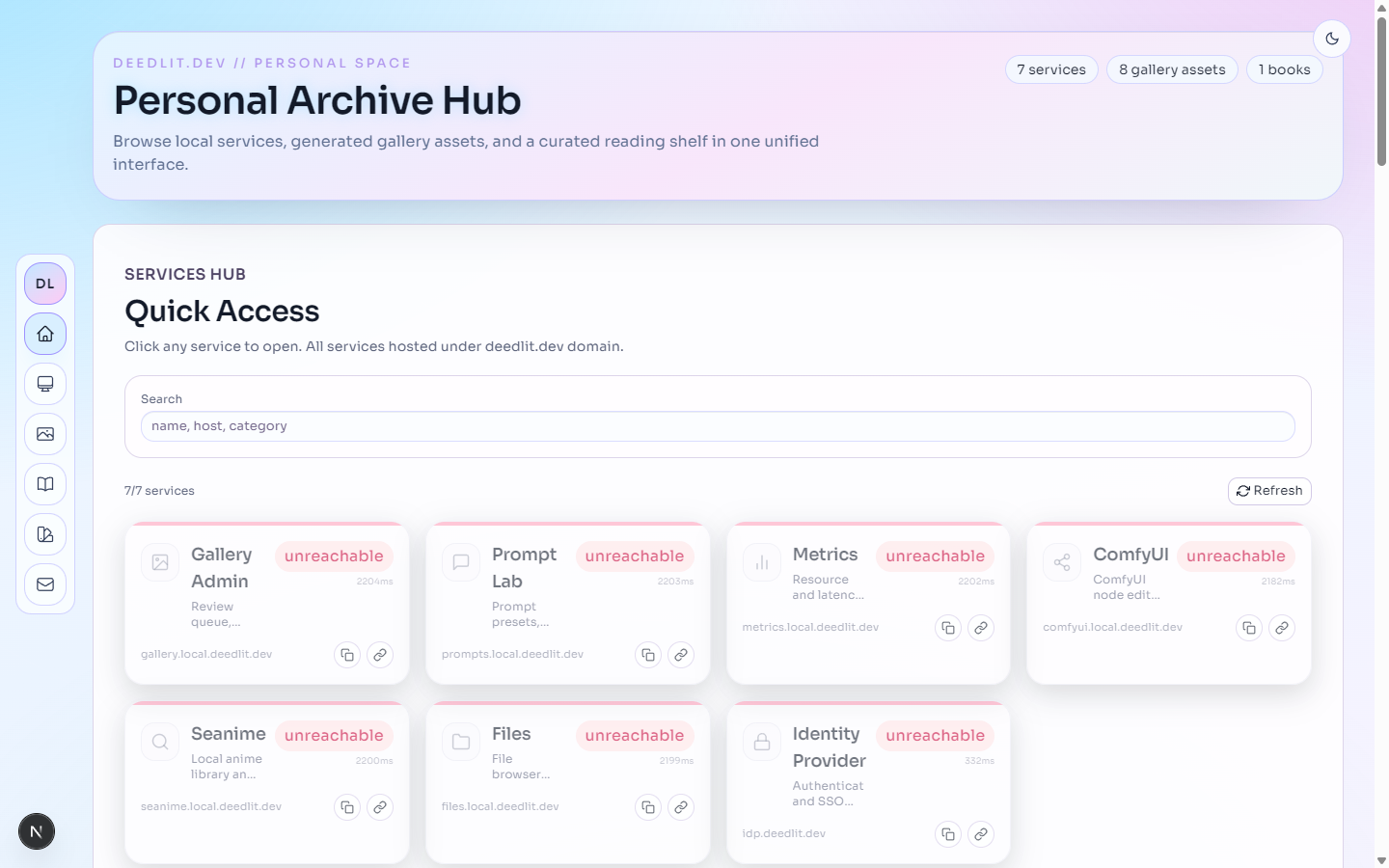Screen dimensions: 1389x868
Task: Copy the gallery.local.deedlit.dev address
Action: pyautogui.click(x=347, y=655)
